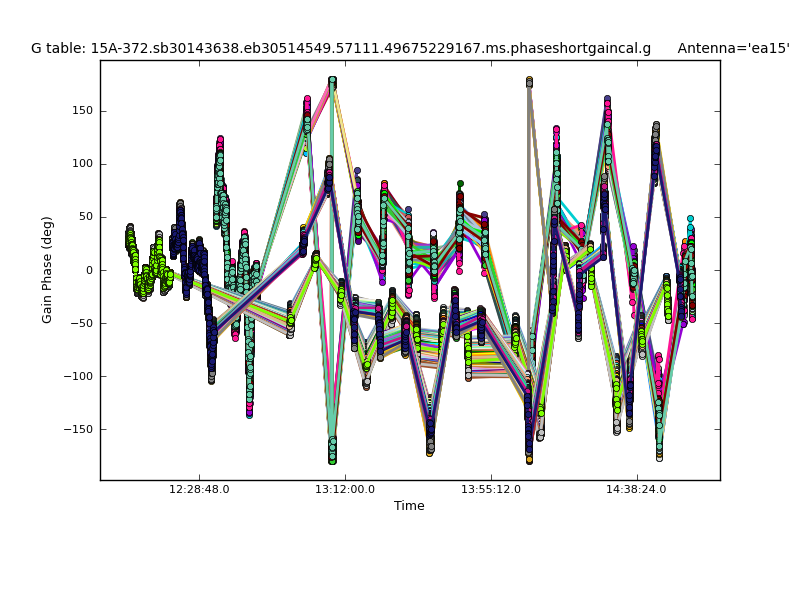Click the 0 tick label on the y-axis
800x600 pixels.
coord(89,270)
